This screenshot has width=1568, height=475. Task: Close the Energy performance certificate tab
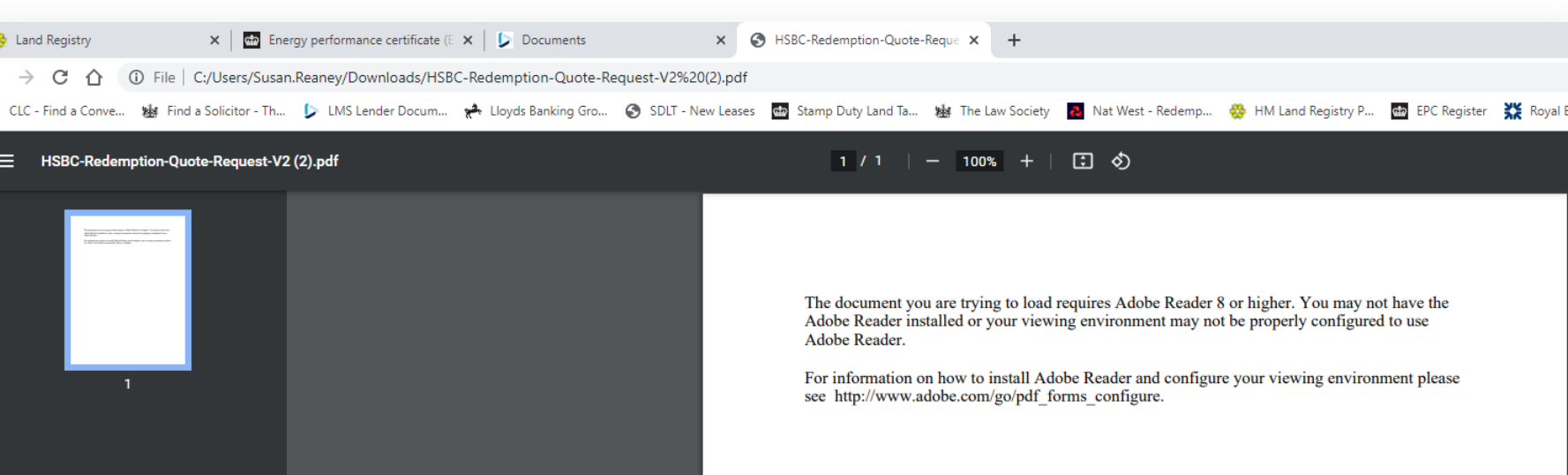click(x=468, y=40)
